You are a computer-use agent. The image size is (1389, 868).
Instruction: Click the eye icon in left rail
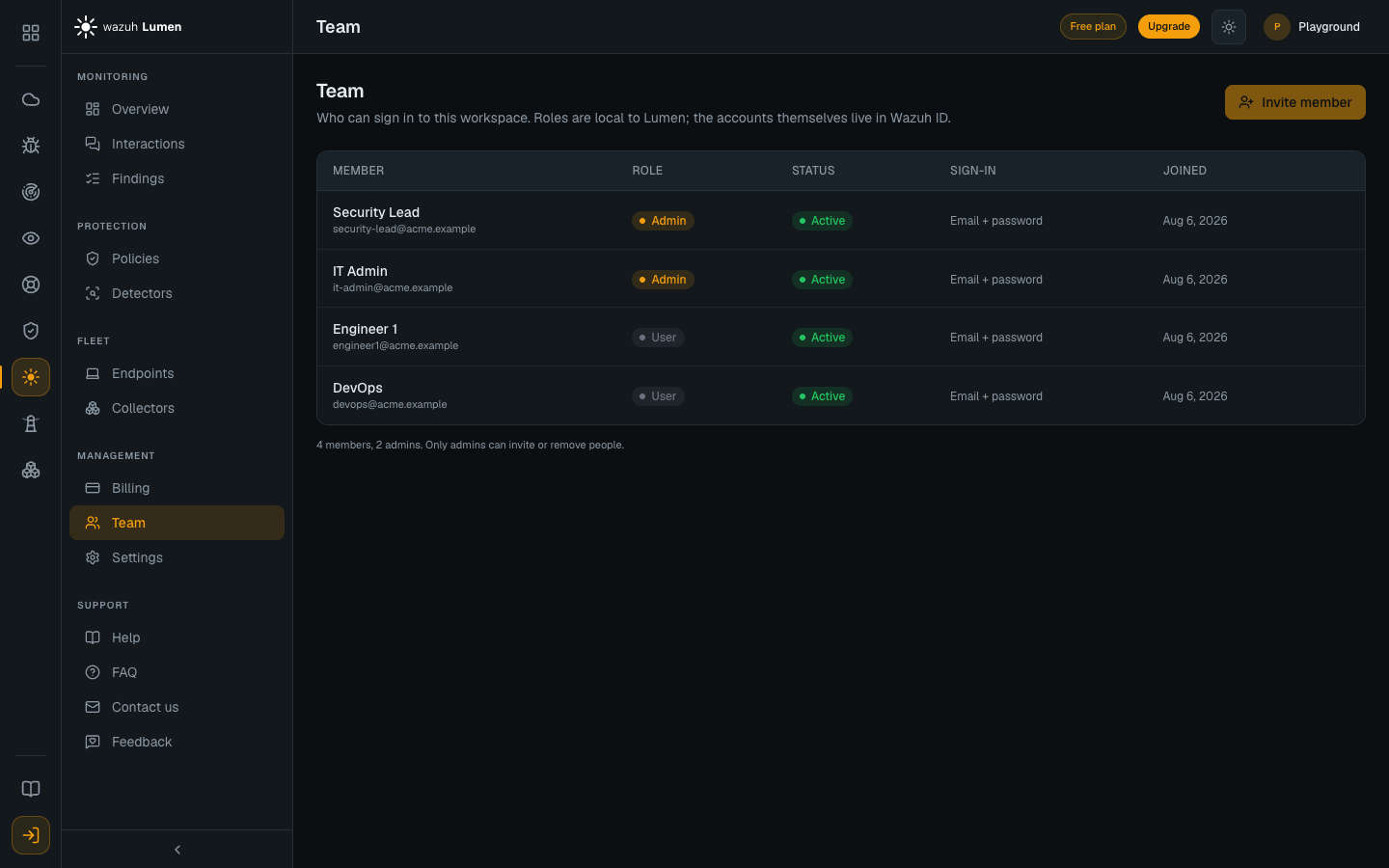pyautogui.click(x=31, y=238)
